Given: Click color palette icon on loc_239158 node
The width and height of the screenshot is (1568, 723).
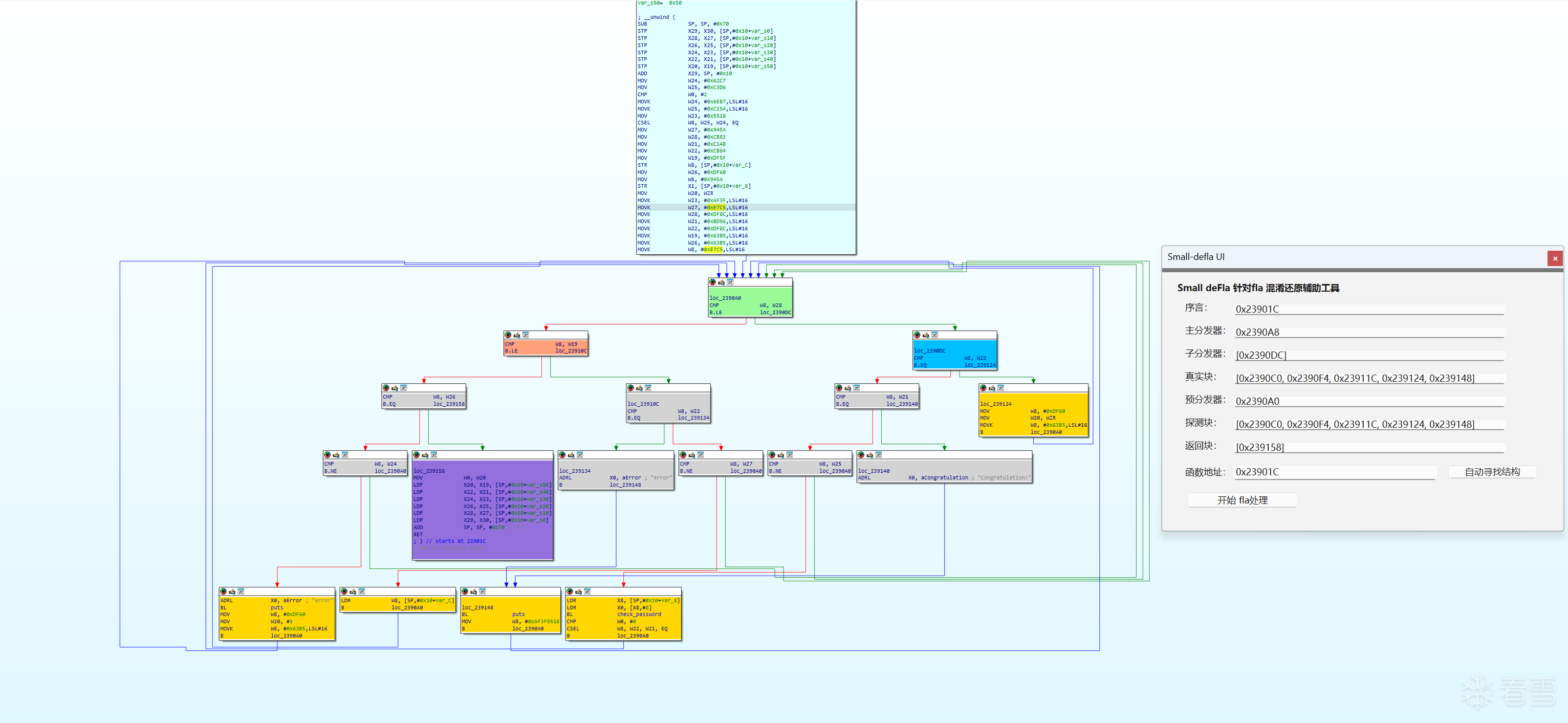Looking at the screenshot, I should (x=417, y=455).
